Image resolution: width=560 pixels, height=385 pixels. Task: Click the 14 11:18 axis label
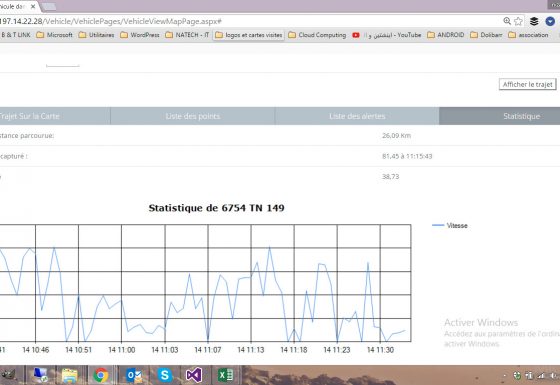tap(294, 350)
